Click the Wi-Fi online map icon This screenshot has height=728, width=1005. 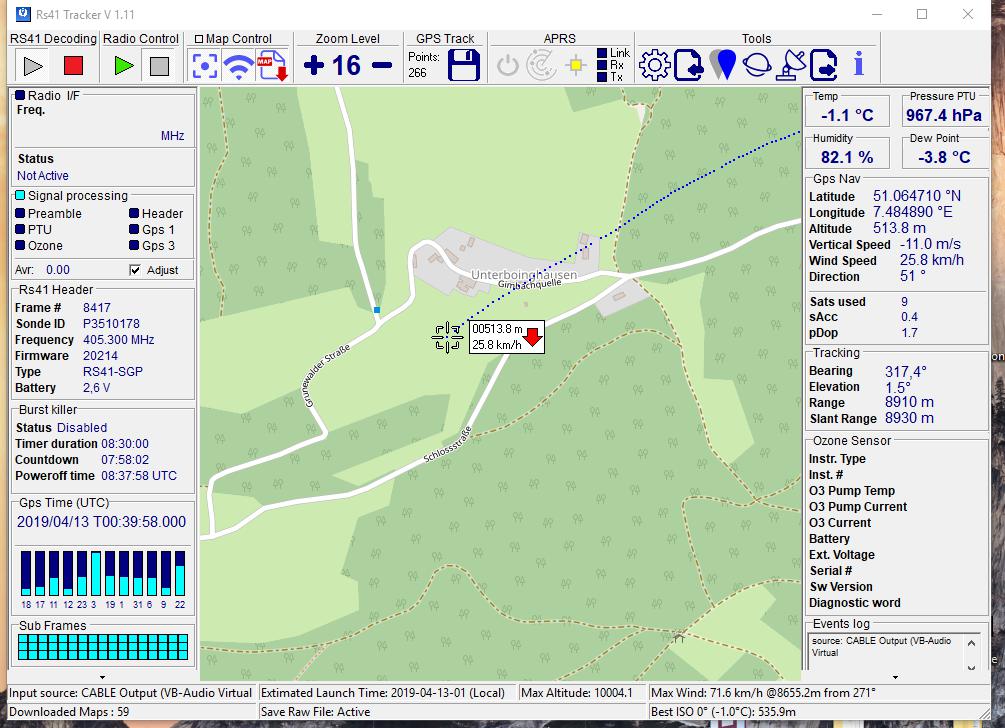coord(238,66)
